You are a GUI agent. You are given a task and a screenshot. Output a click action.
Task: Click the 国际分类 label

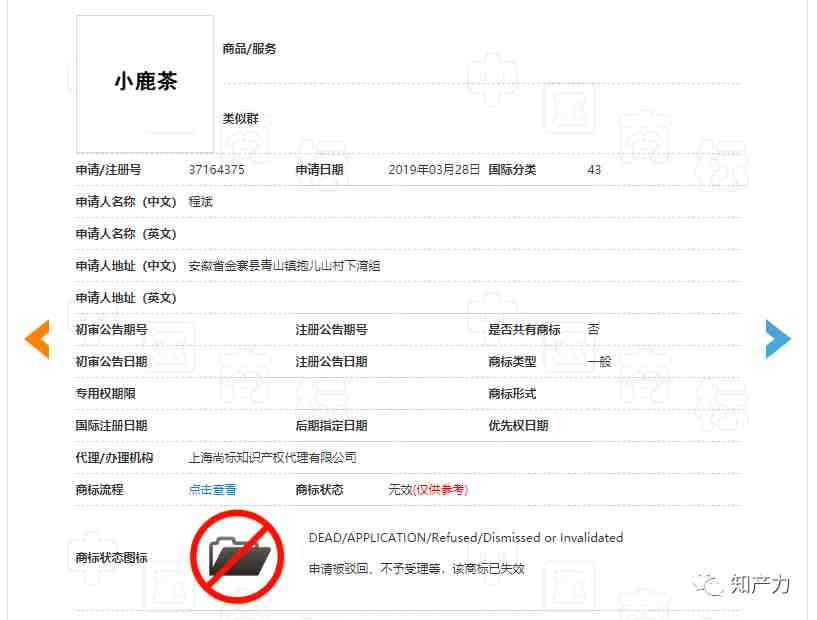click(512, 170)
